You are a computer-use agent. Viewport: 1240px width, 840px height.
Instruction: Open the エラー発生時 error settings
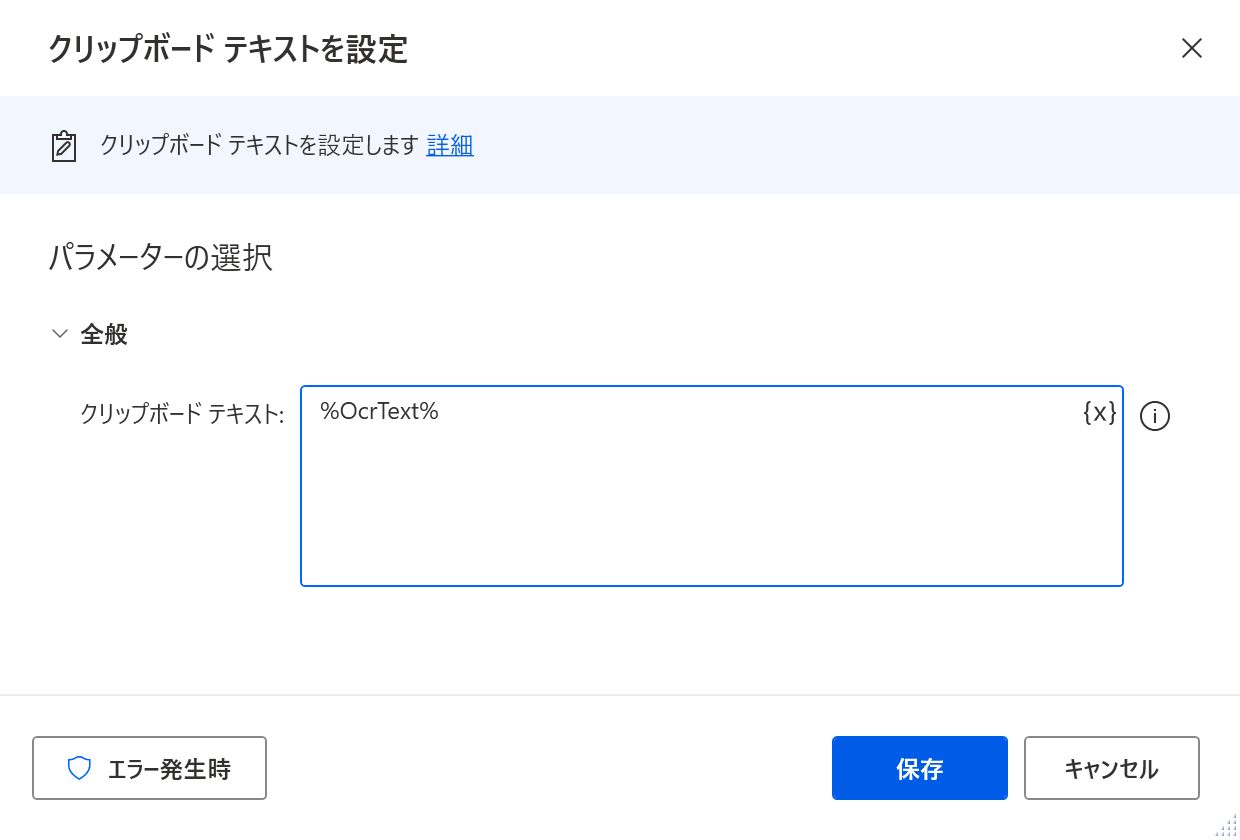coord(149,768)
